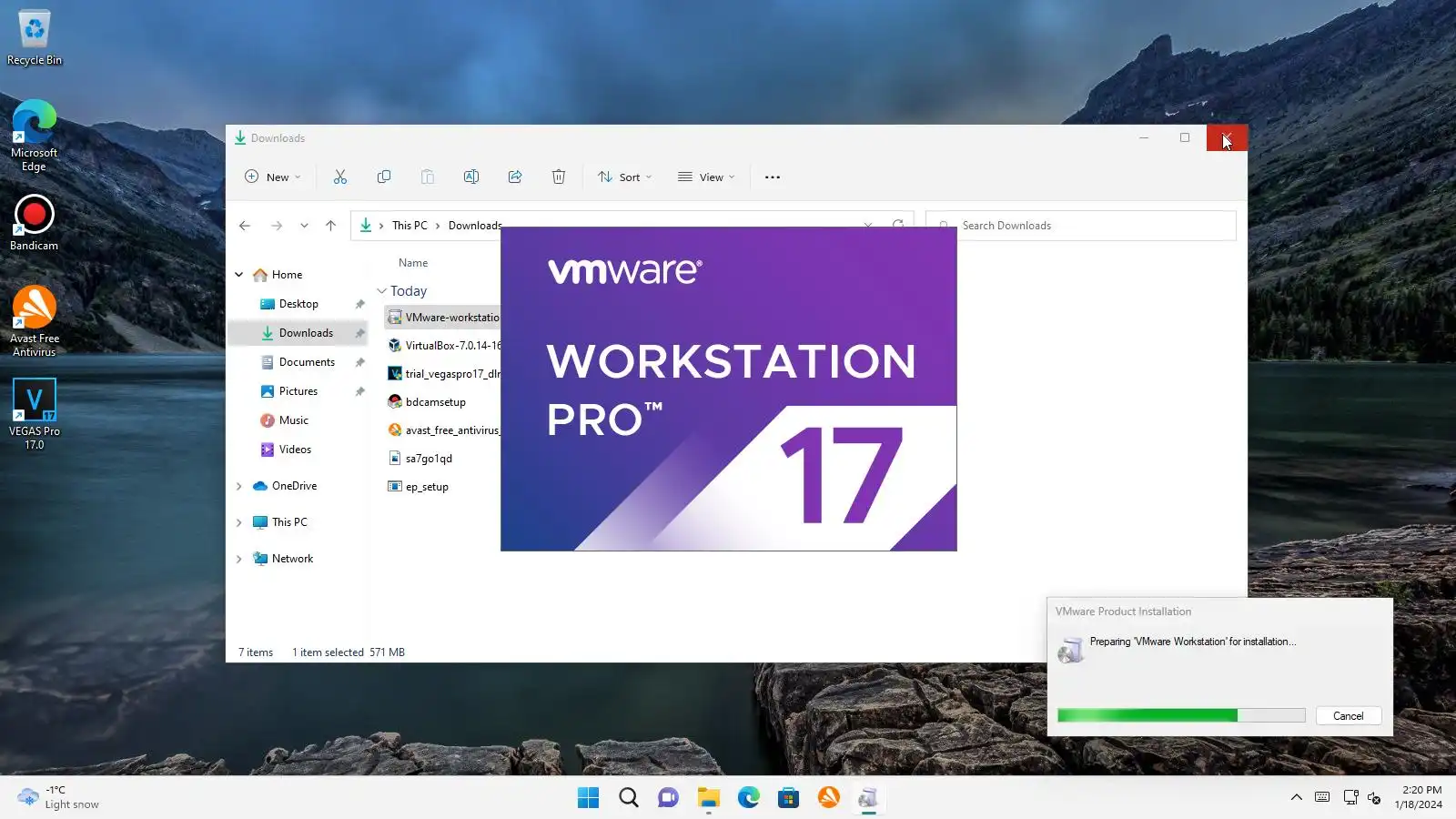Click File Explorer taskbar icon
The height and width of the screenshot is (819, 1456).
point(709,798)
